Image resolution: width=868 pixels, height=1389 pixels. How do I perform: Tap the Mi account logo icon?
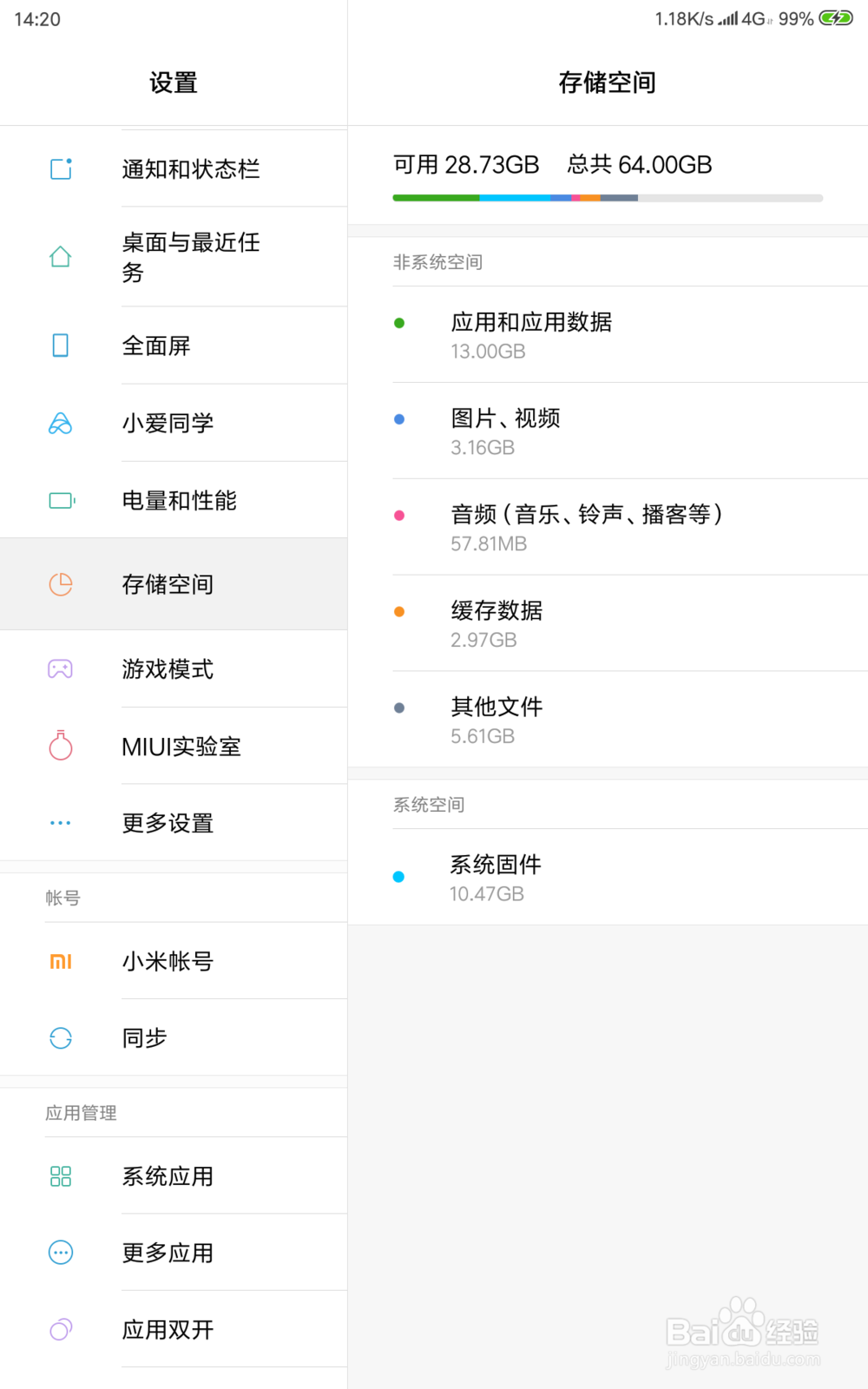tap(61, 961)
